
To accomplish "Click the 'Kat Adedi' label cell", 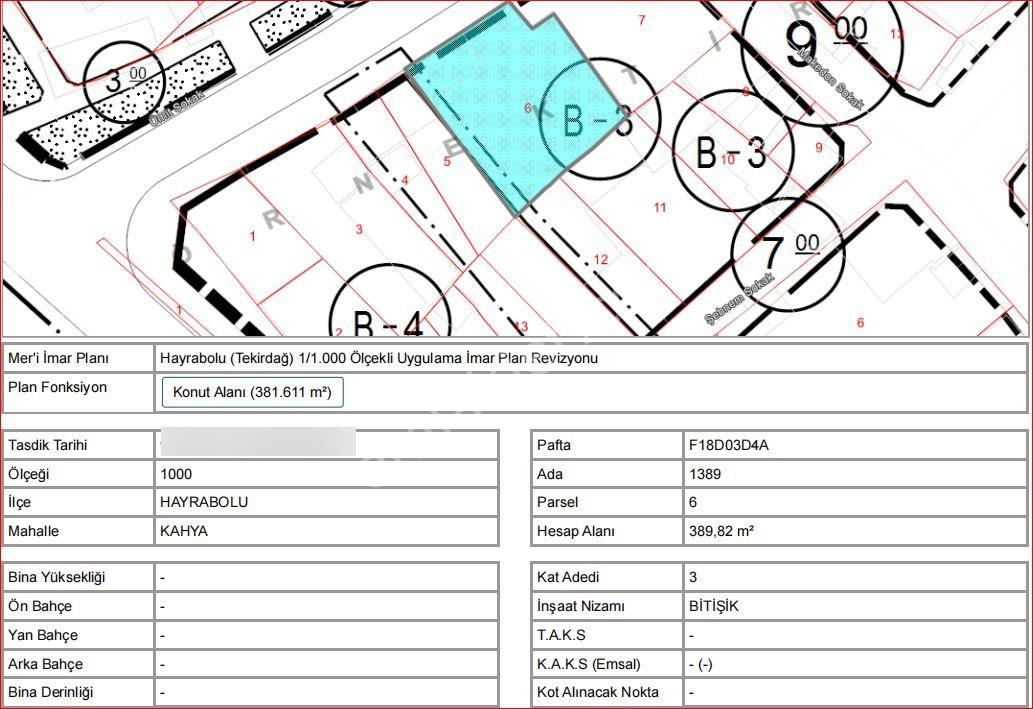I will point(607,577).
